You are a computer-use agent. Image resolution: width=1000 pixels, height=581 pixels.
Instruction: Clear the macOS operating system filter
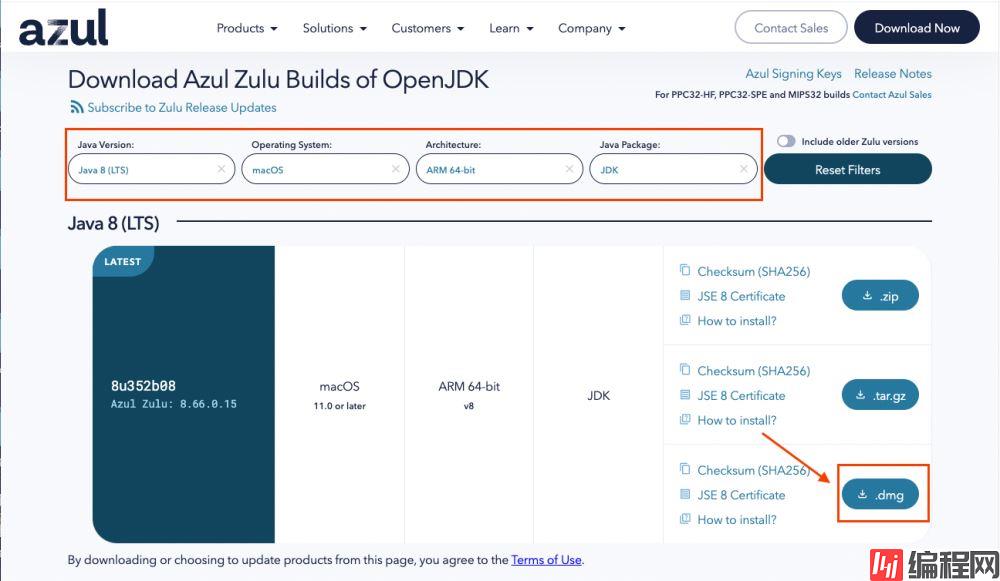click(x=395, y=170)
